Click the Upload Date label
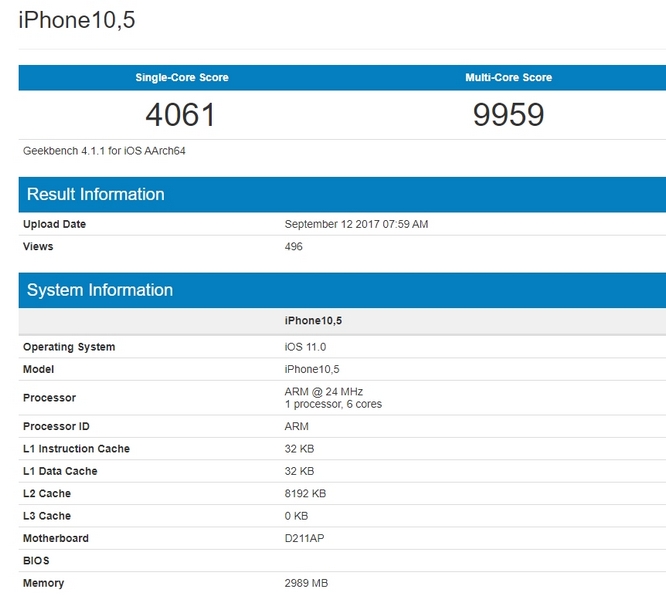 (54, 224)
